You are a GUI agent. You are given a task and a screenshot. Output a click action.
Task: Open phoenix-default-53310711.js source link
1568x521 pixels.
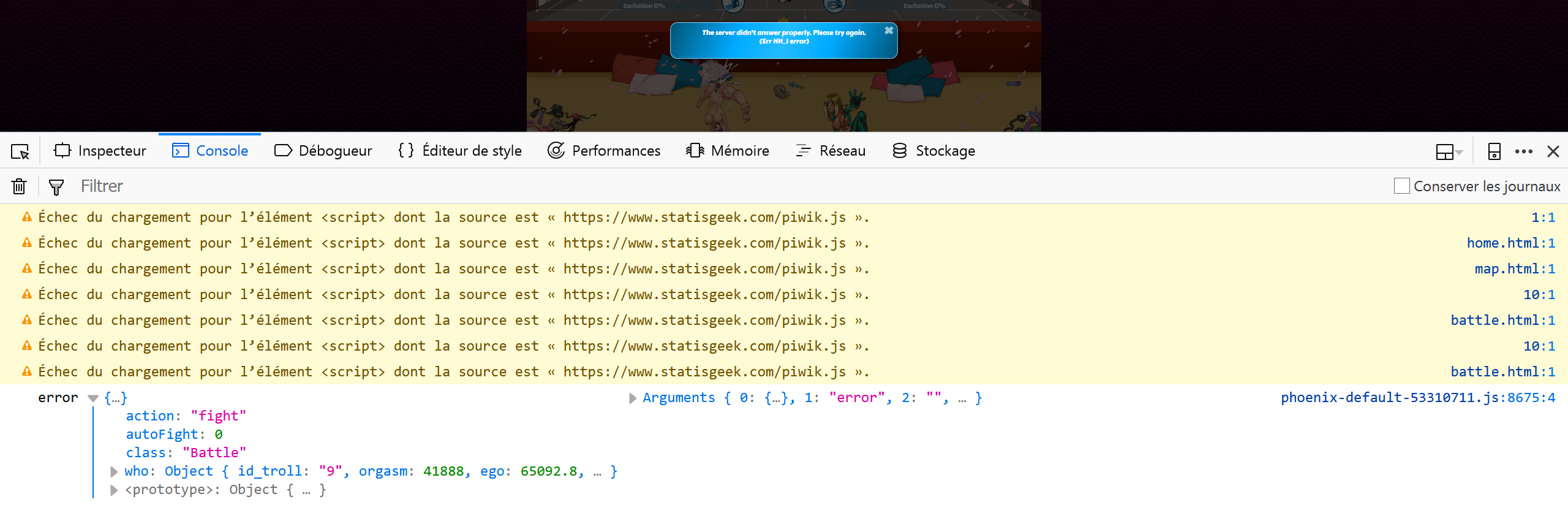pyautogui.click(x=1417, y=398)
